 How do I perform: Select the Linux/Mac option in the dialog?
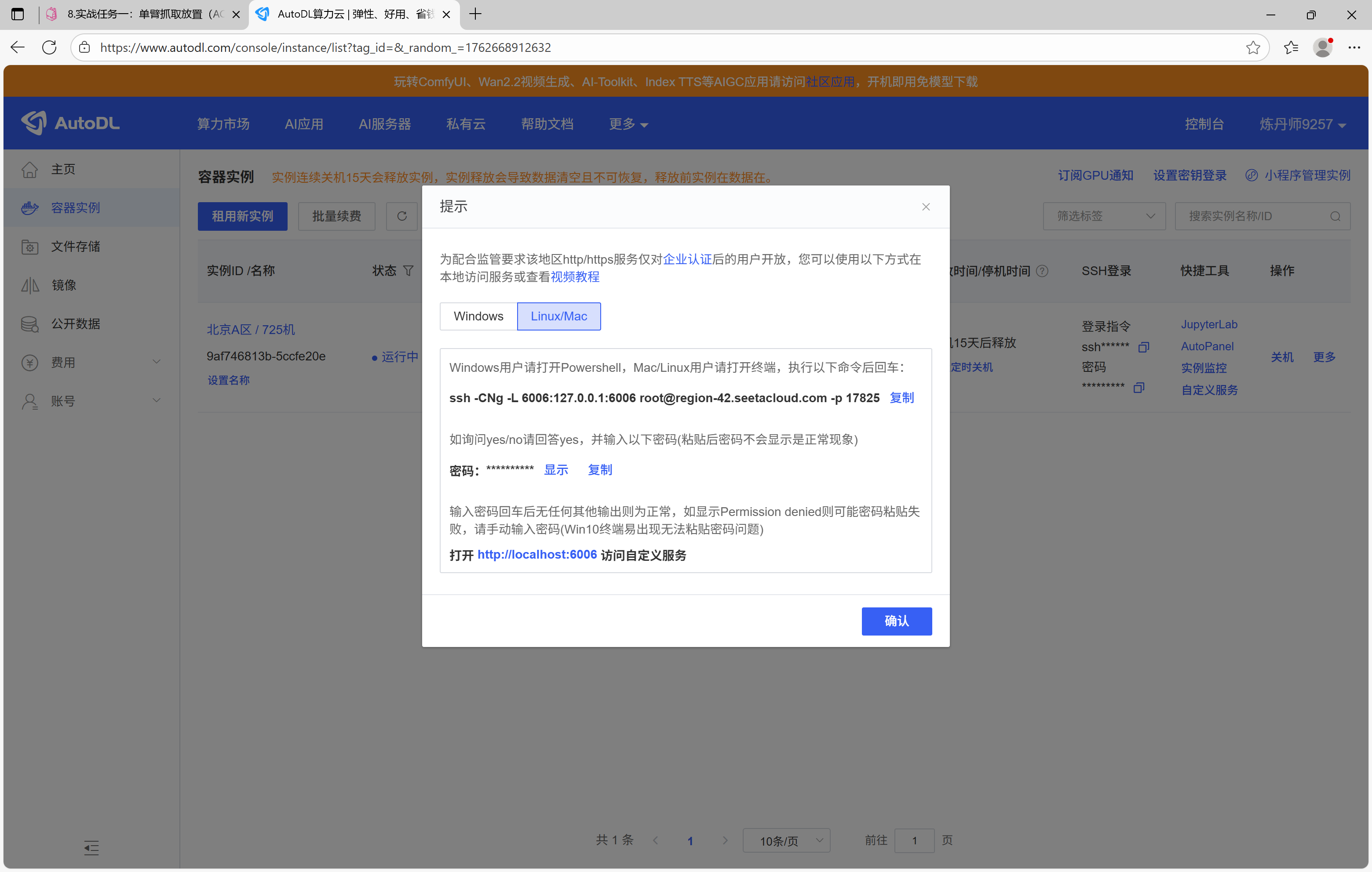point(558,316)
